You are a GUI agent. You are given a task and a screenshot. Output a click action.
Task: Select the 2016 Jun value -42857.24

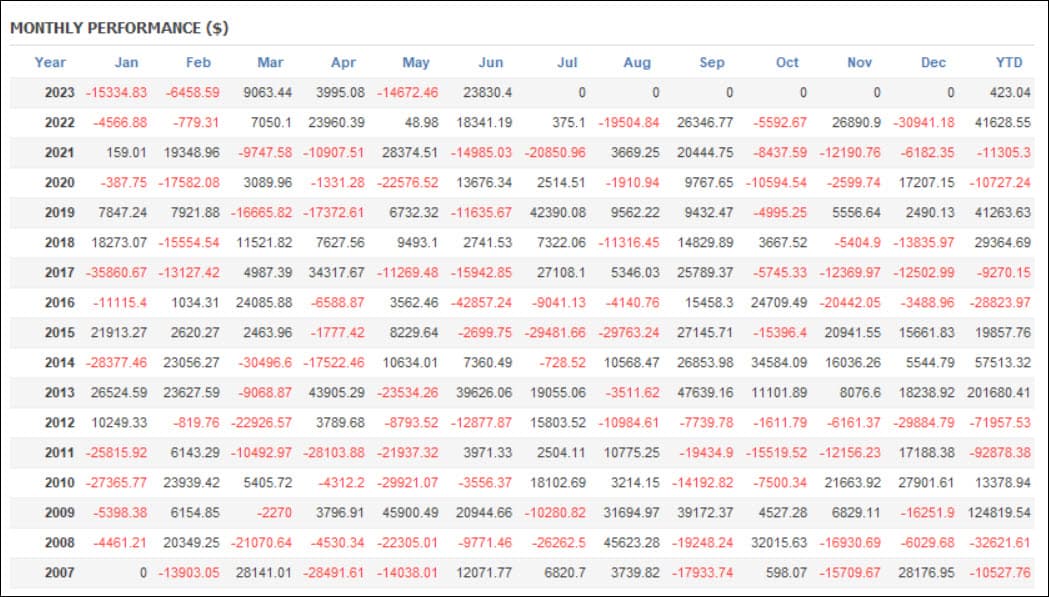482,303
